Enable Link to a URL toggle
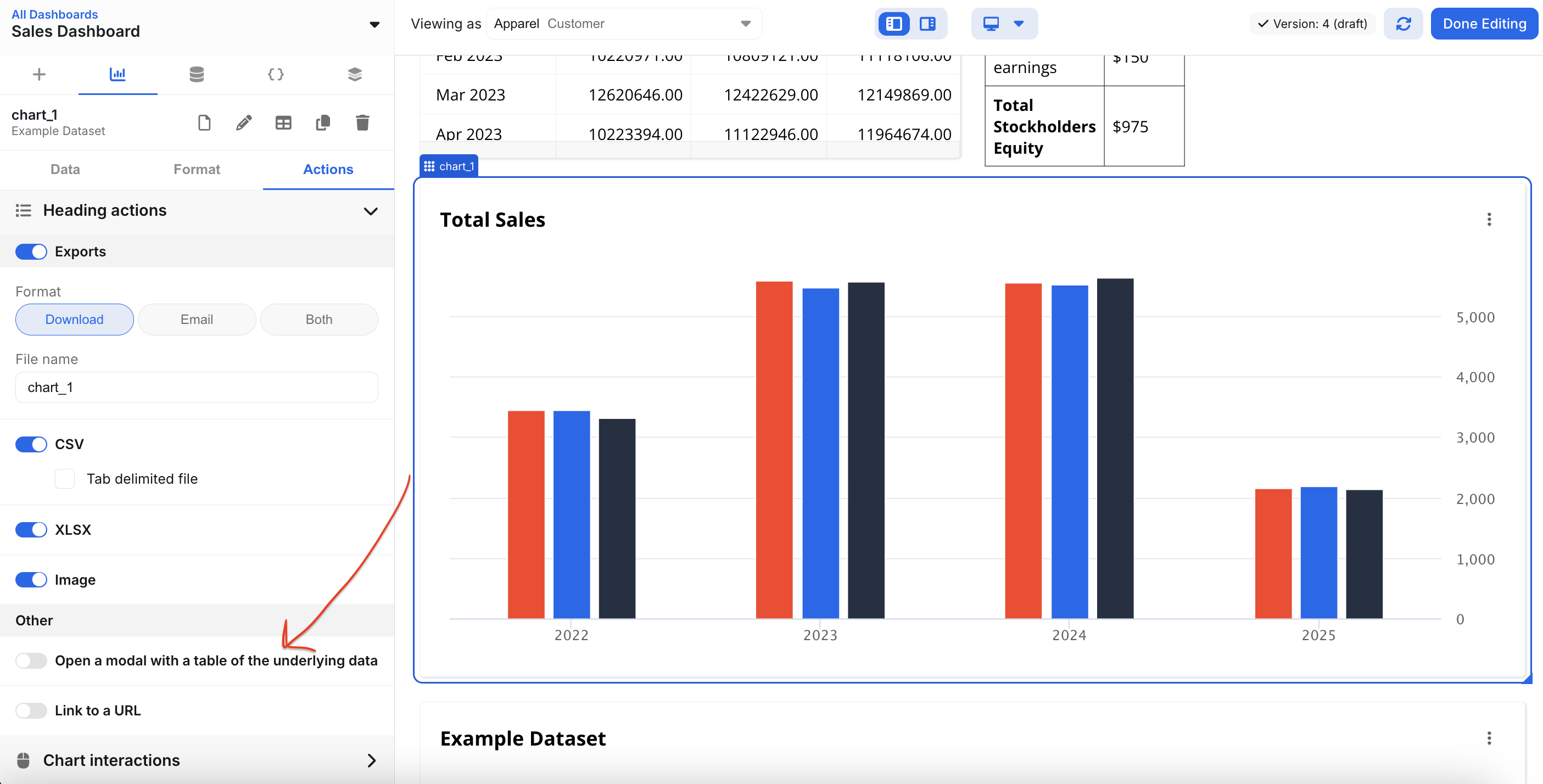Image resolution: width=1543 pixels, height=784 pixels. click(x=31, y=710)
